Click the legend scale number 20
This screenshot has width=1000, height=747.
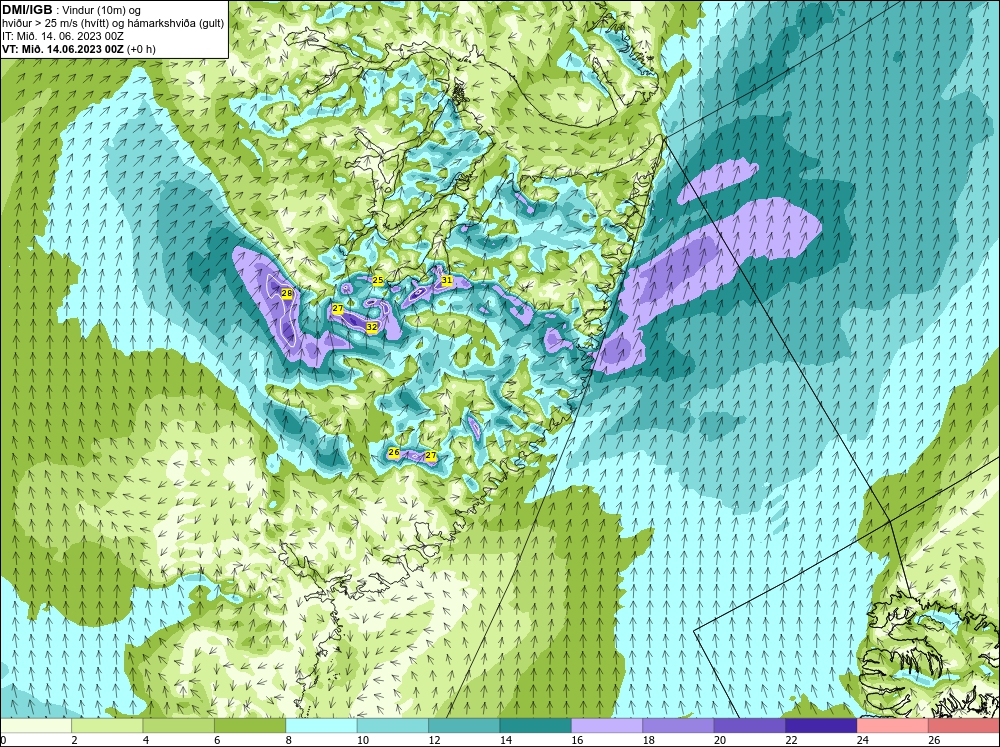click(719, 740)
